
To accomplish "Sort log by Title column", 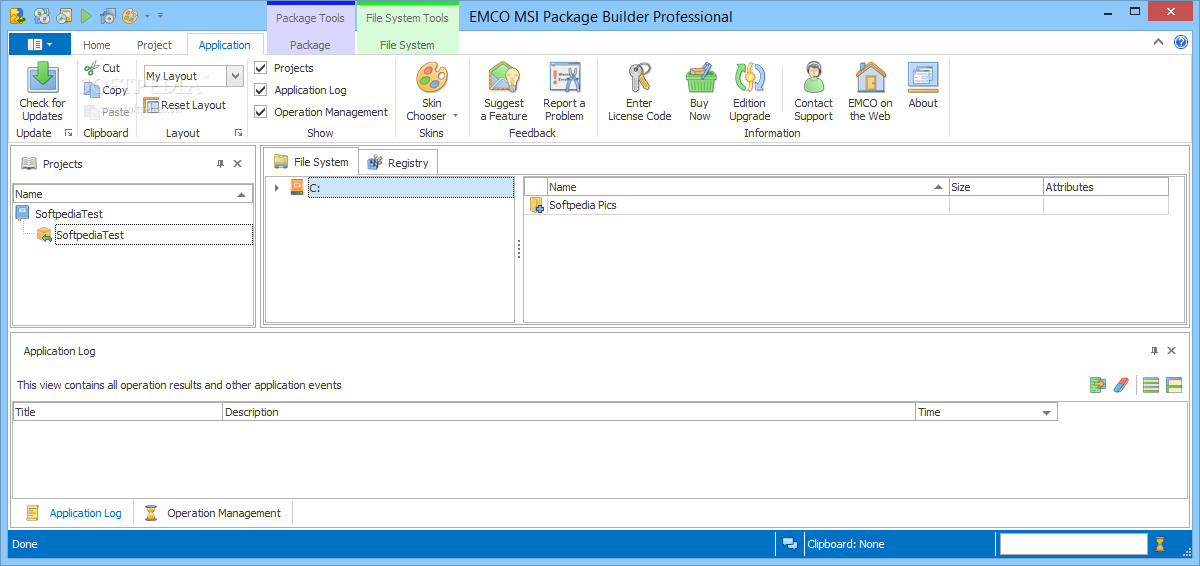I will 117,412.
